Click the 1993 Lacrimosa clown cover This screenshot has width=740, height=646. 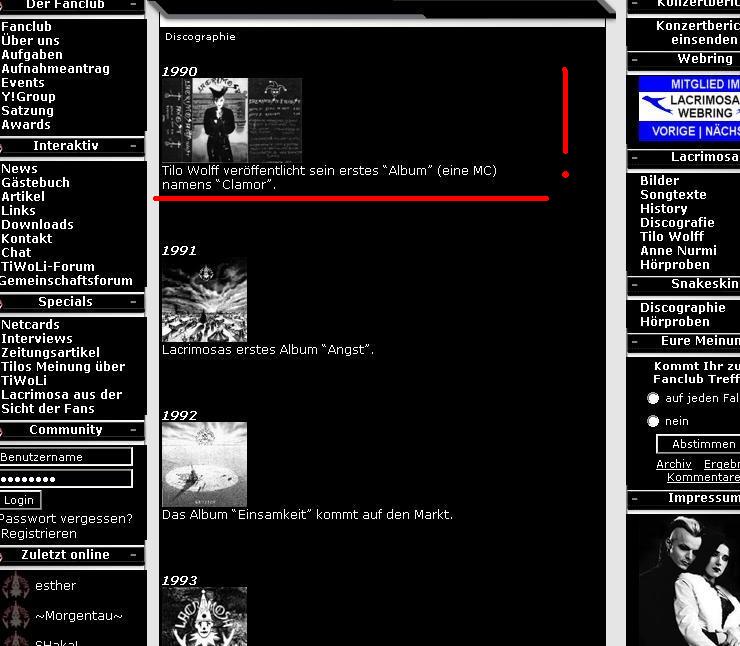tap(204, 616)
